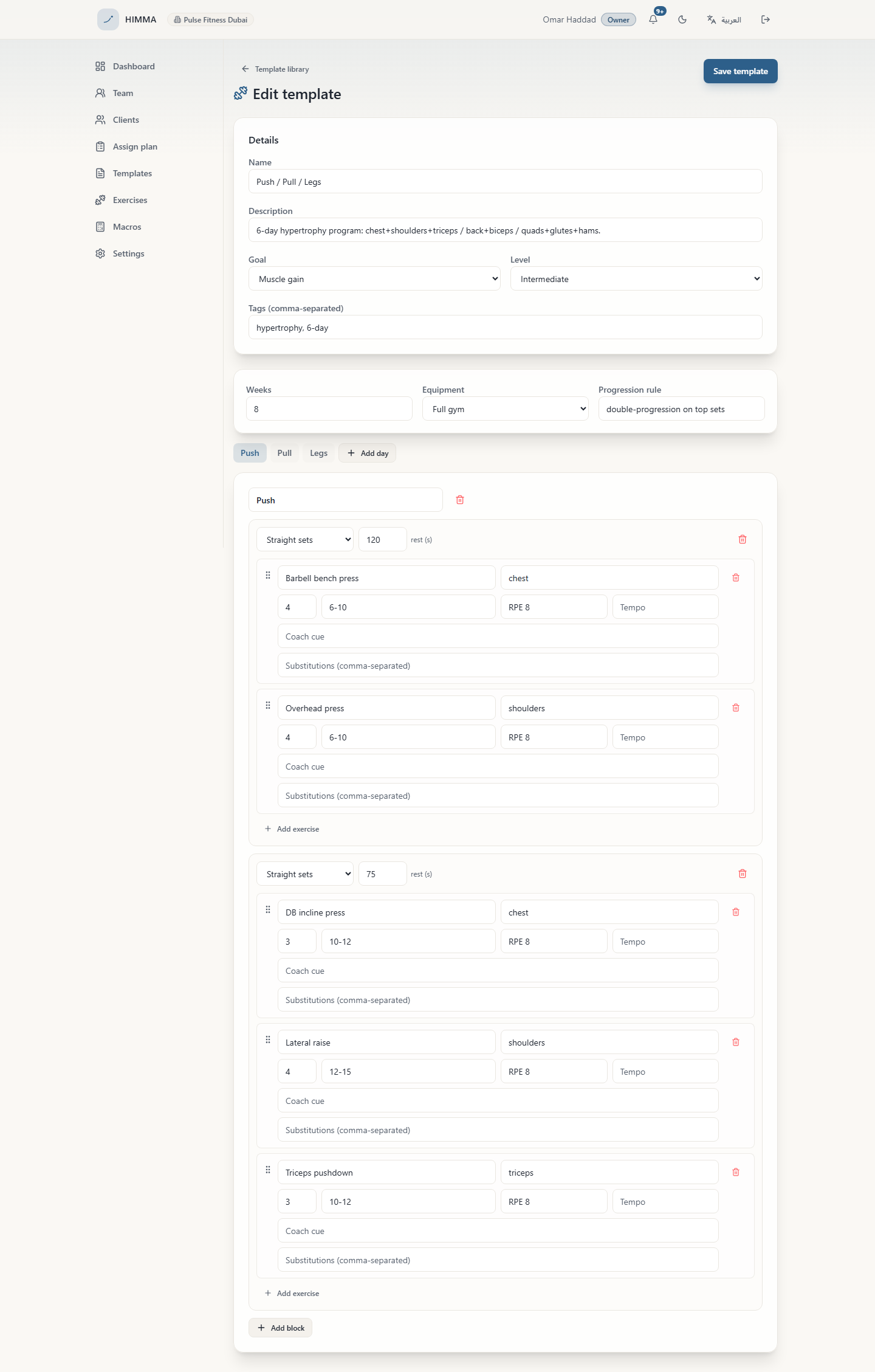The image size is (875, 1372).
Task: Switch language to العربية
Action: pos(724,19)
